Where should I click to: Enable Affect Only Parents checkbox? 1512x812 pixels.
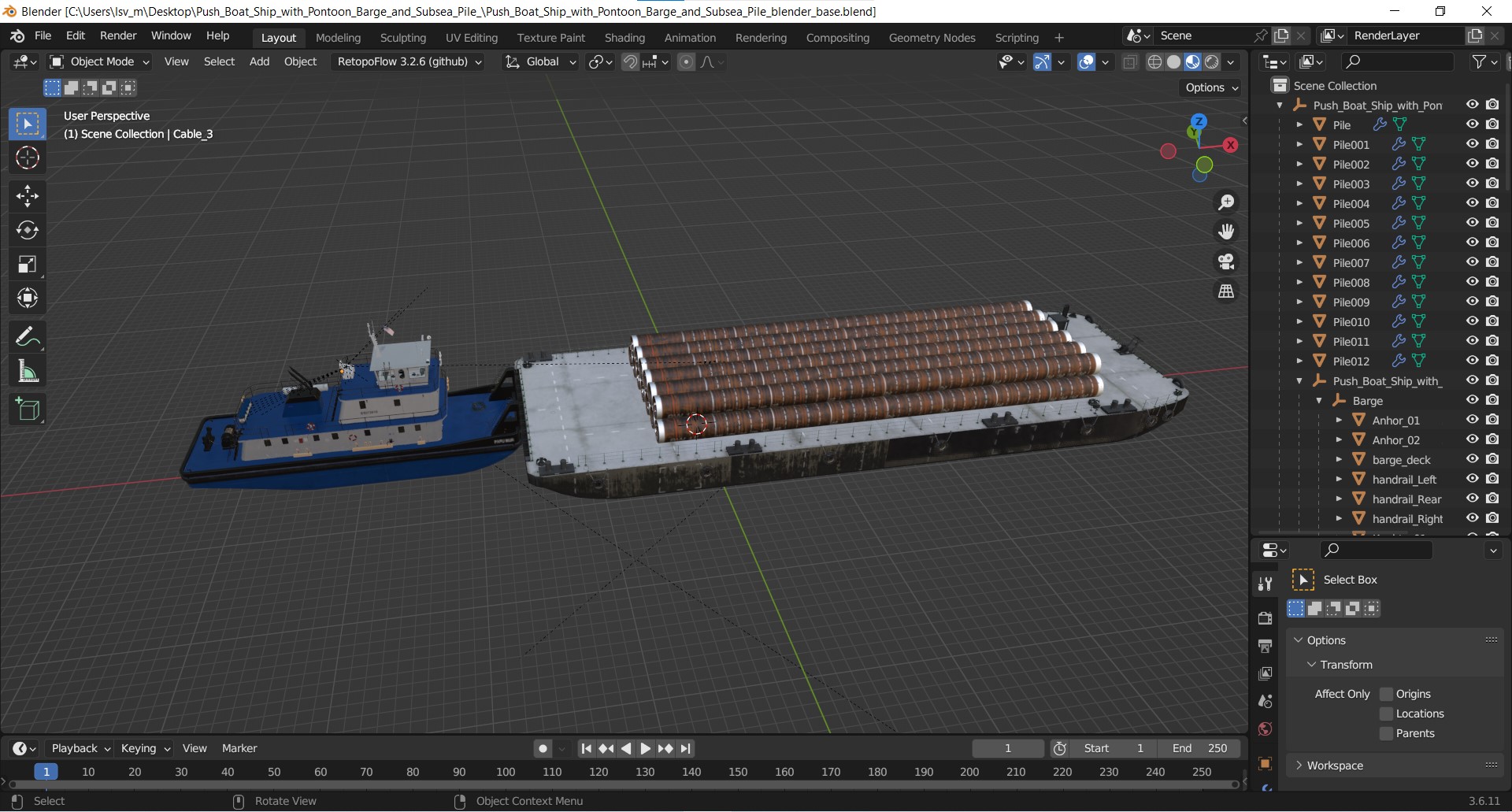(x=1387, y=733)
